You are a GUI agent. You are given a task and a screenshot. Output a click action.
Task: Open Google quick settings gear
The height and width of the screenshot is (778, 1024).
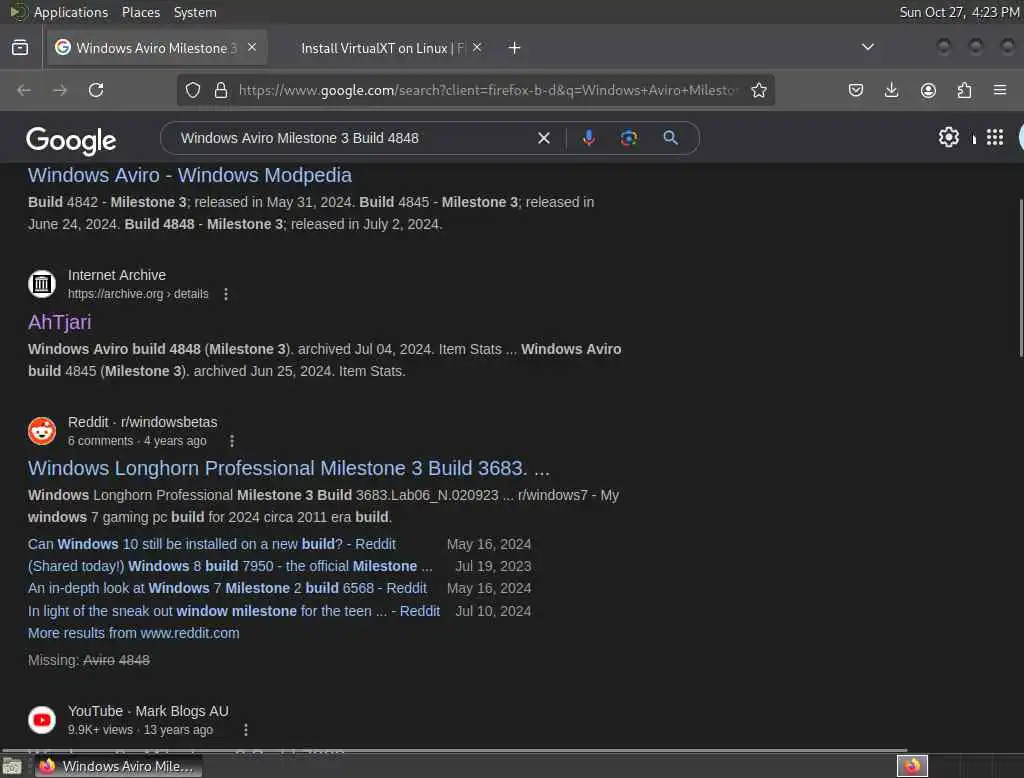pos(948,137)
